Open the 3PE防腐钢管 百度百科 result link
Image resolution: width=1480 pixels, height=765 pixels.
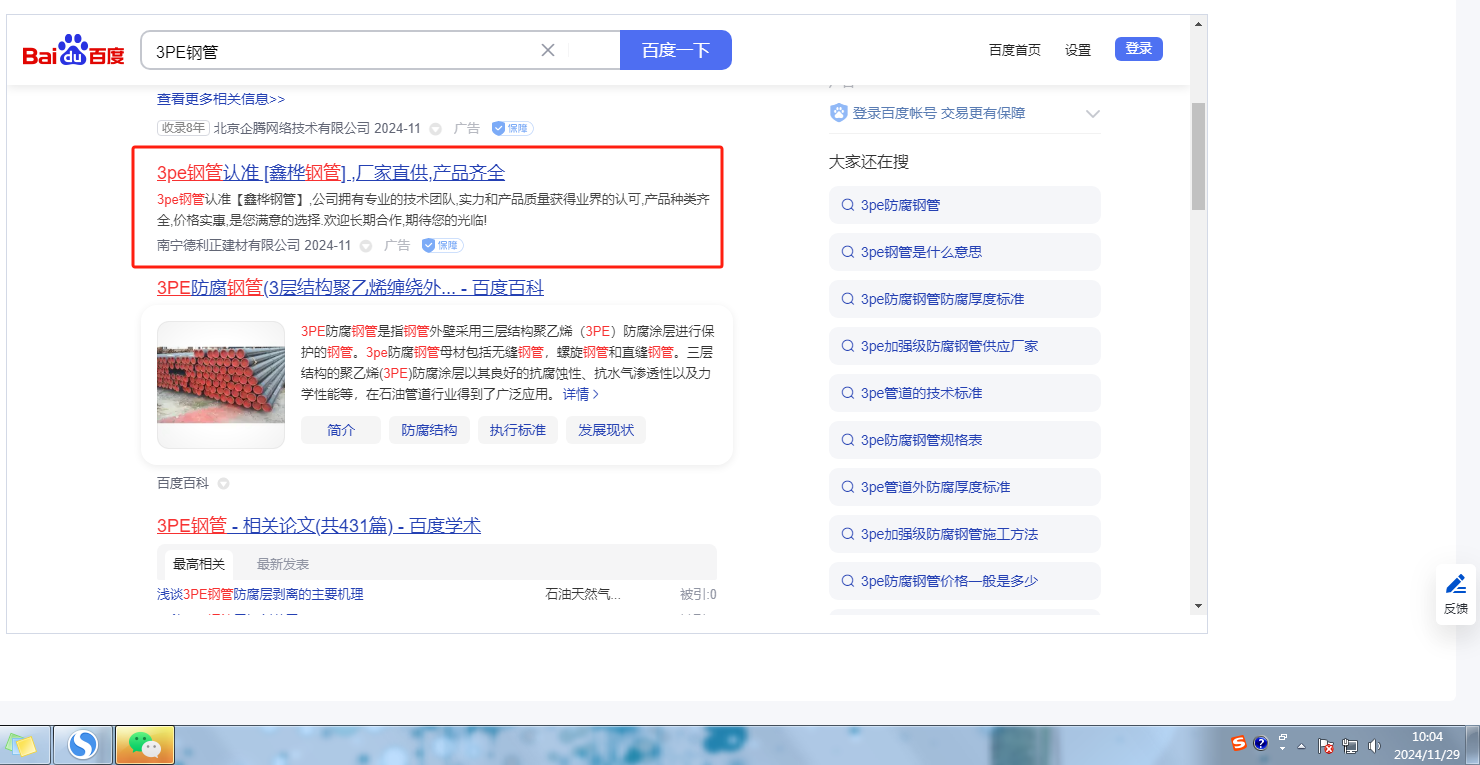350,288
